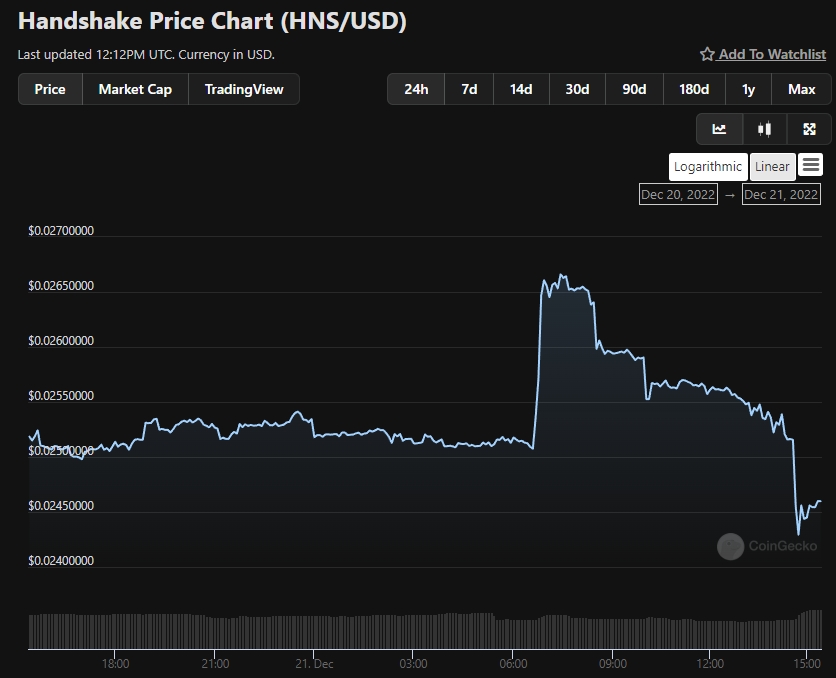Open end date Dec 21, 2022 field

click(781, 194)
